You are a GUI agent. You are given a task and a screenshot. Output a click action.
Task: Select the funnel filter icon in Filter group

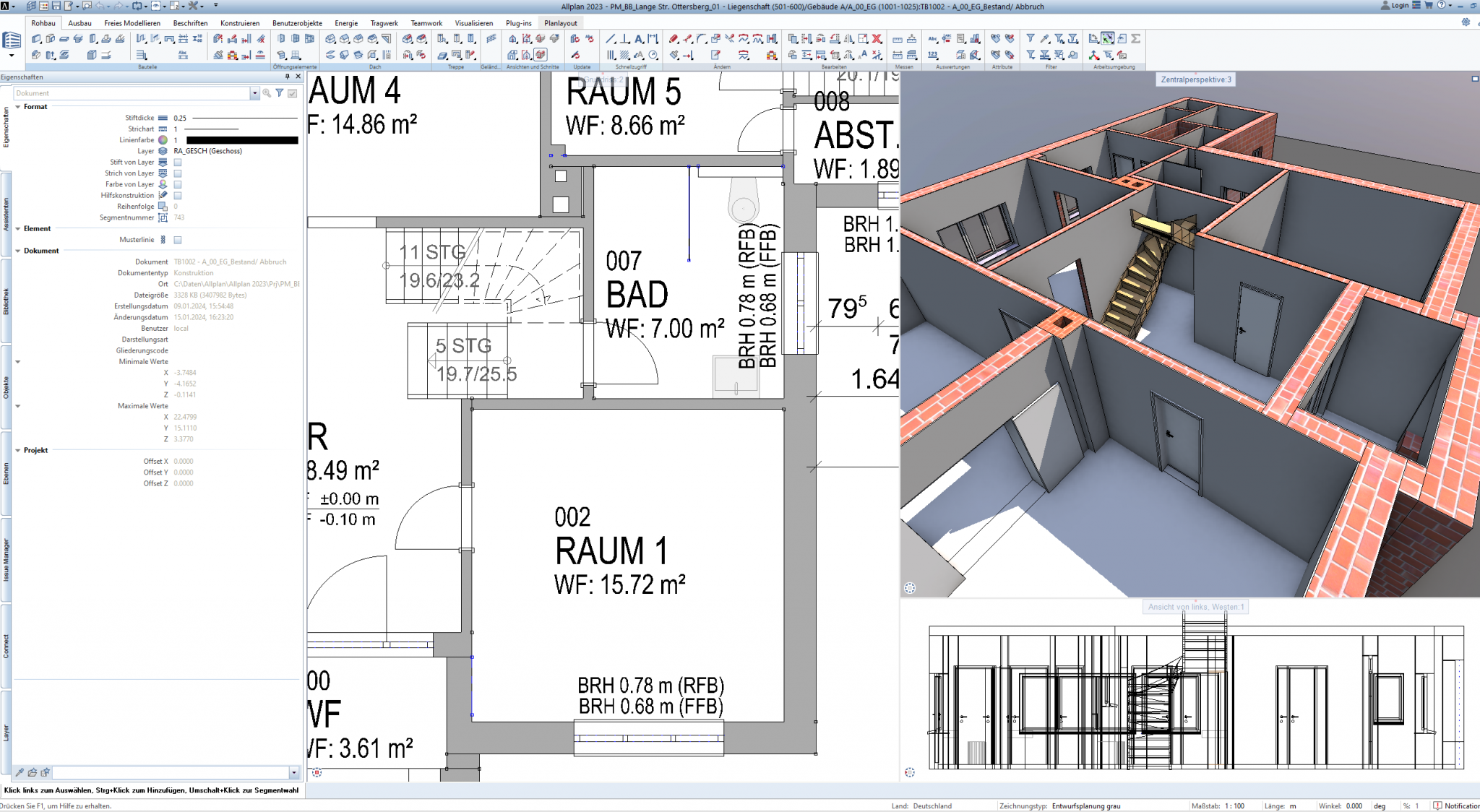(x=1031, y=39)
